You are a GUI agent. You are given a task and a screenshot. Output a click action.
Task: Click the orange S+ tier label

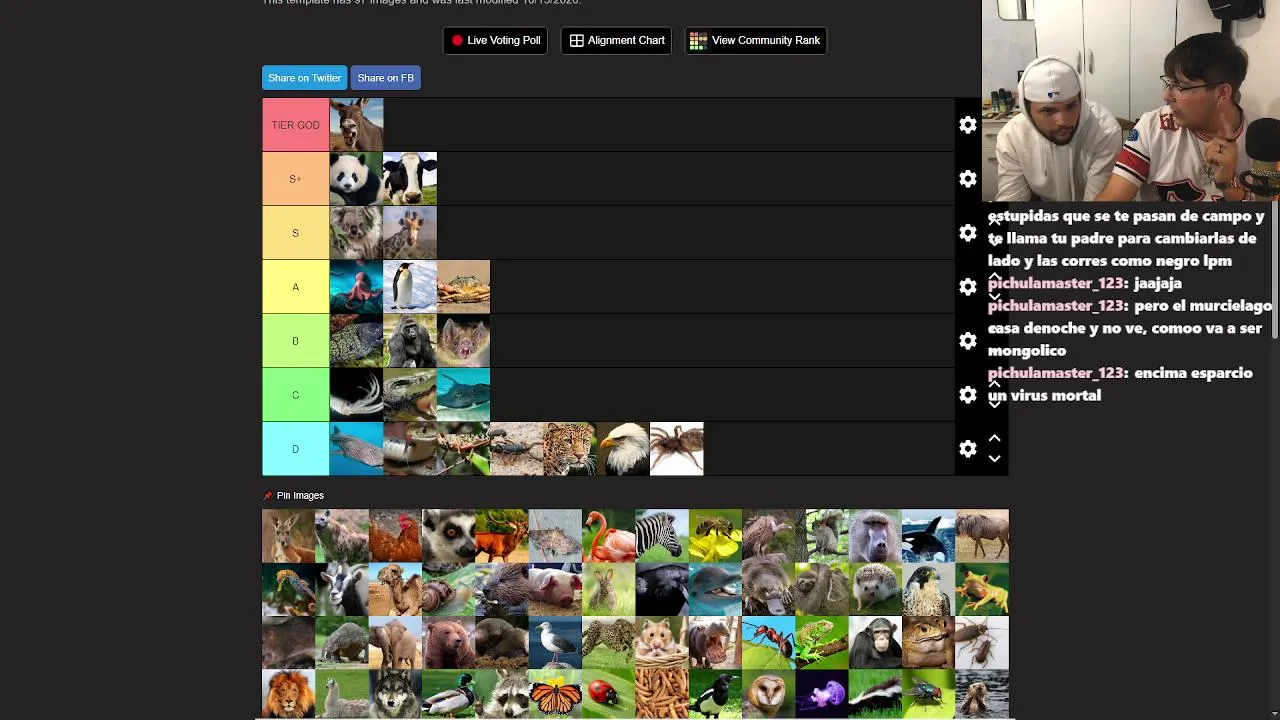click(x=295, y=179)
